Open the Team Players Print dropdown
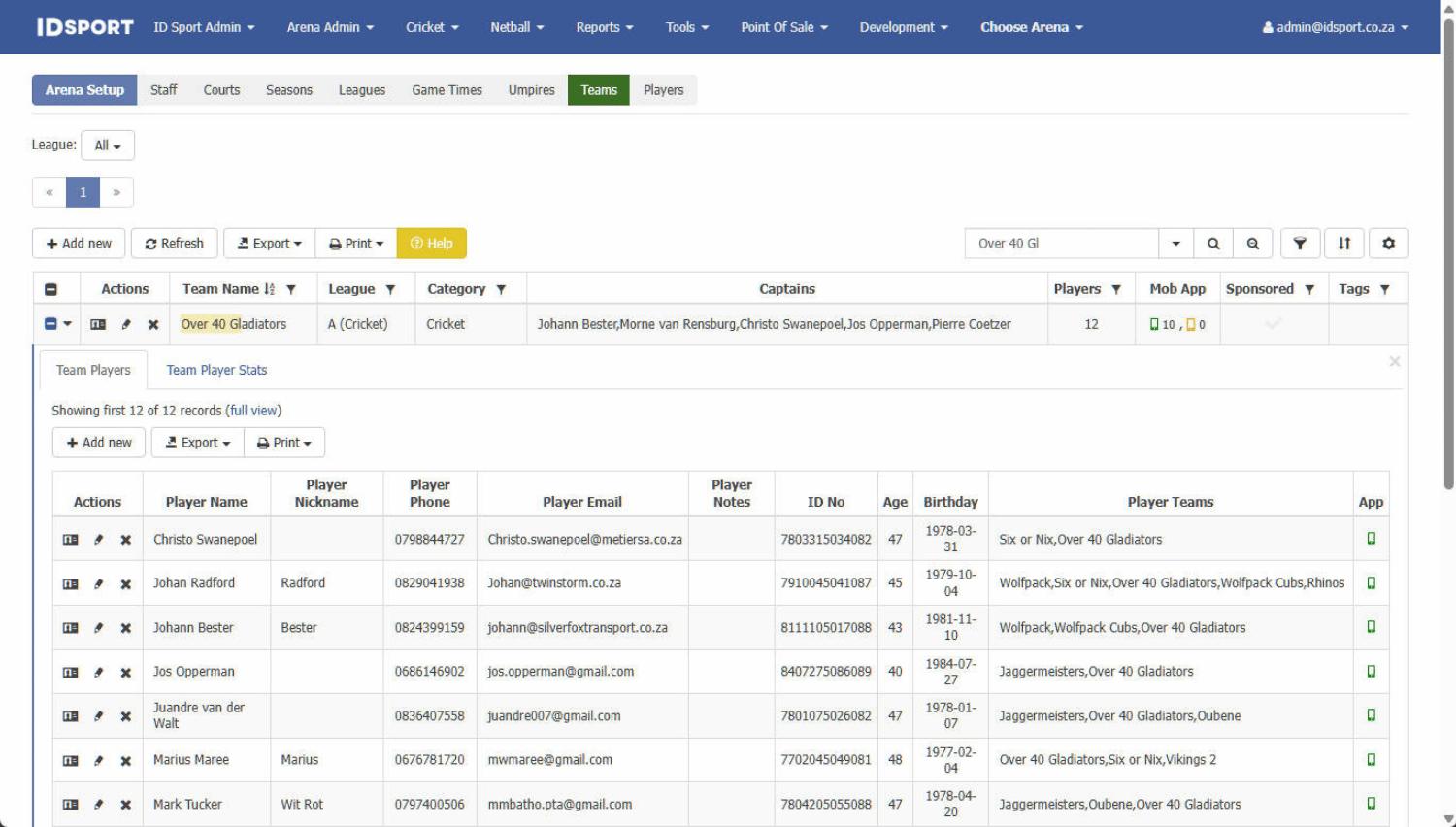The width and height of the screenshot is (1456, 827). coord(284,443)
